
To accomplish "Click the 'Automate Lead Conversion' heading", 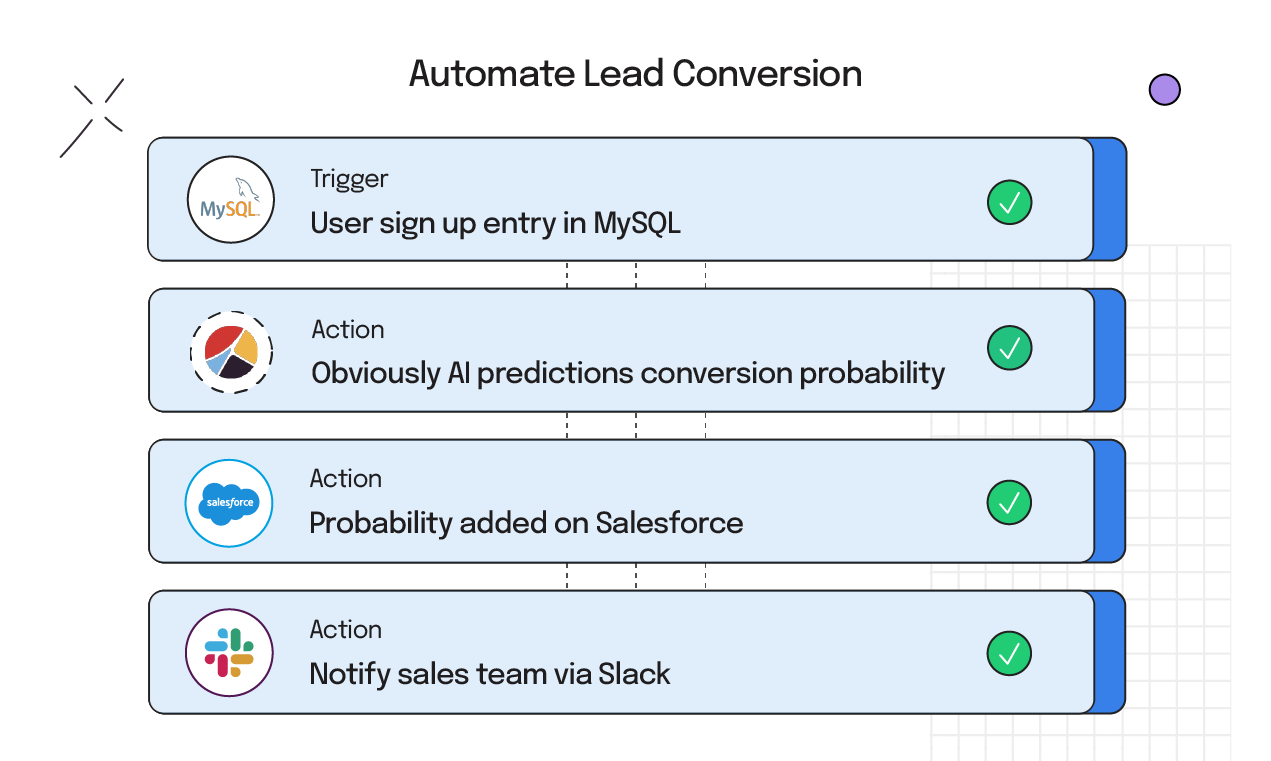I will 635,74.
